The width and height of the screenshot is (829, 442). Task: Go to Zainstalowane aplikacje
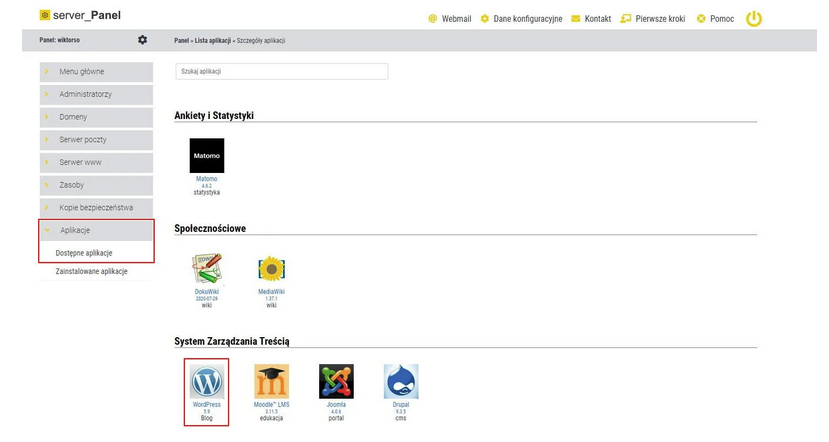[91, 272]
